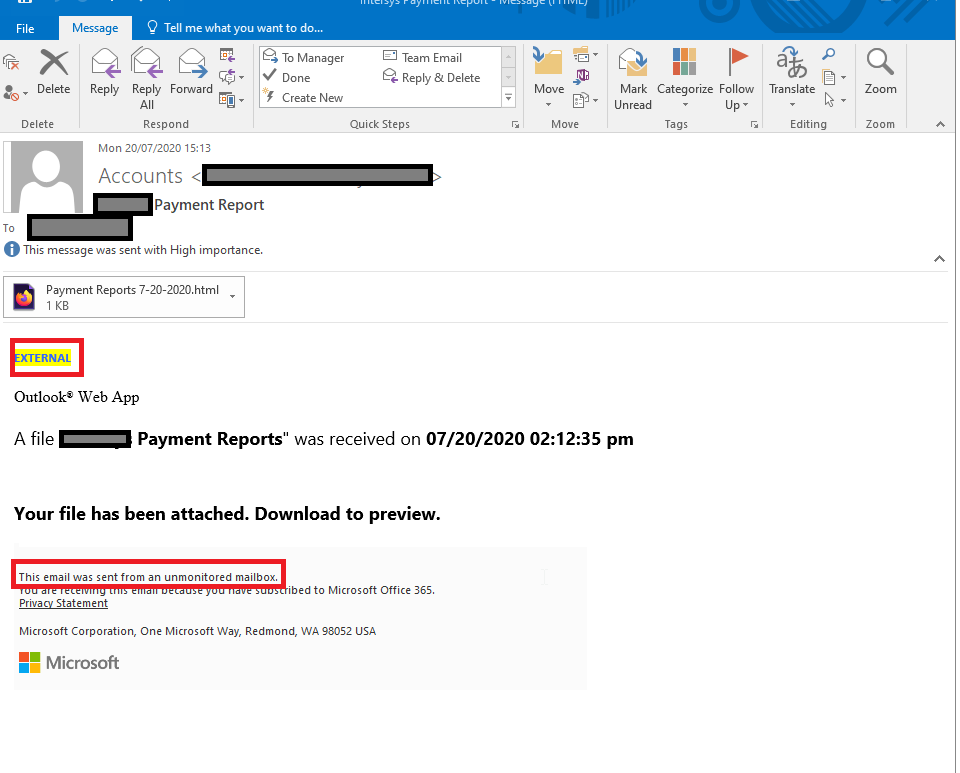Open the Payment Reports 7-20-2020.html attachment

[x=124, y=297]
